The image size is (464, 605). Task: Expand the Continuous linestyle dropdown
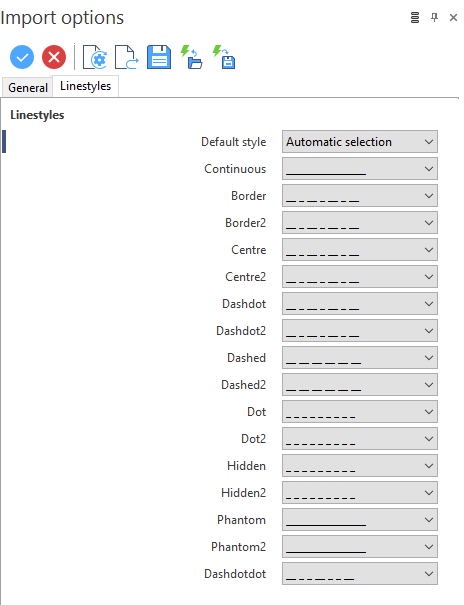359,169
